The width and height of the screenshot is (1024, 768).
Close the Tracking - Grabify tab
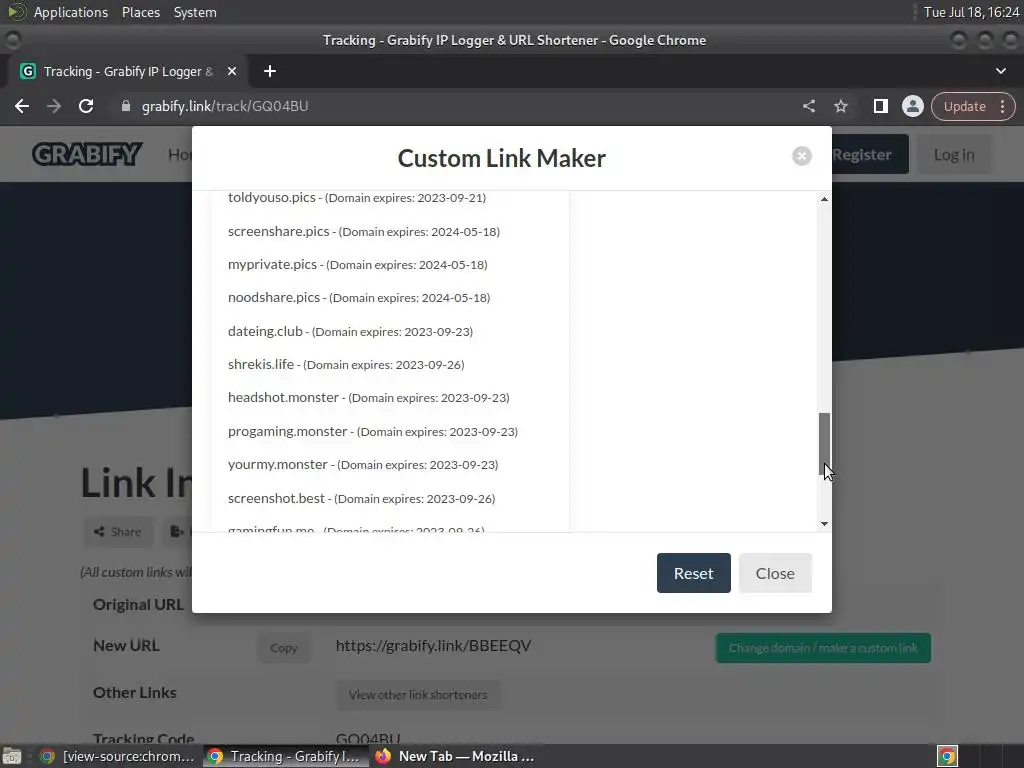pyautogui.click(x=232, y=71)
